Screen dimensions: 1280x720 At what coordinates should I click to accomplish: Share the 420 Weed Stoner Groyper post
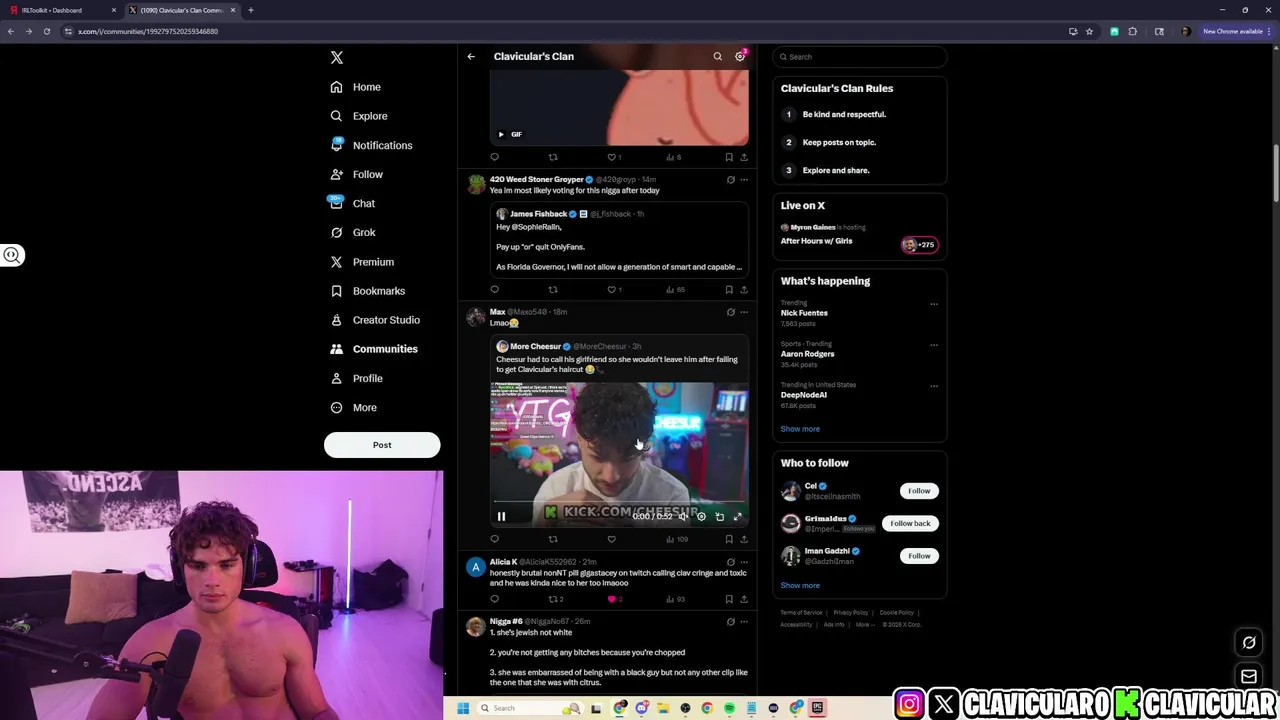pos(743,290)
